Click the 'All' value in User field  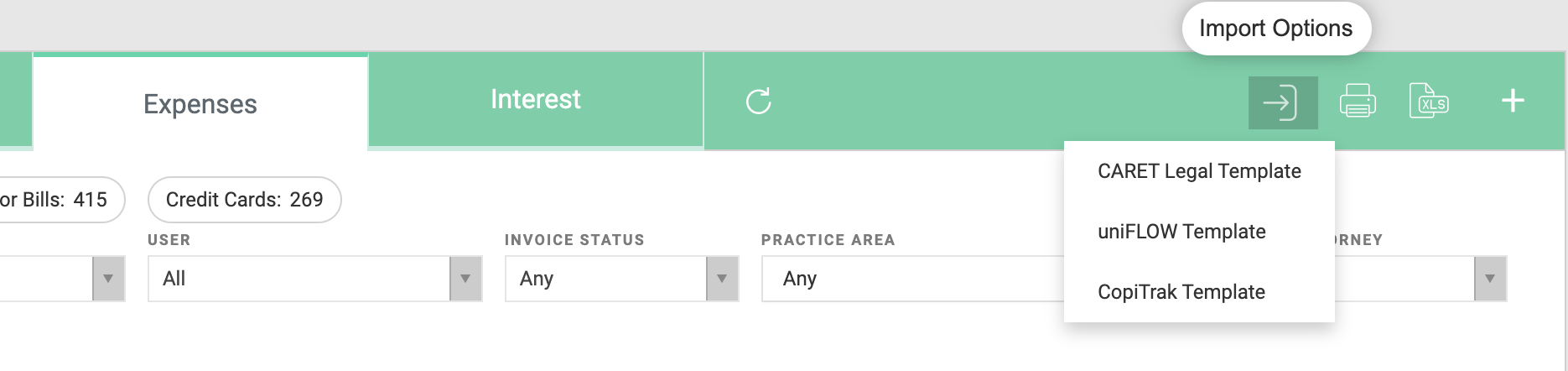coord(174,279)
